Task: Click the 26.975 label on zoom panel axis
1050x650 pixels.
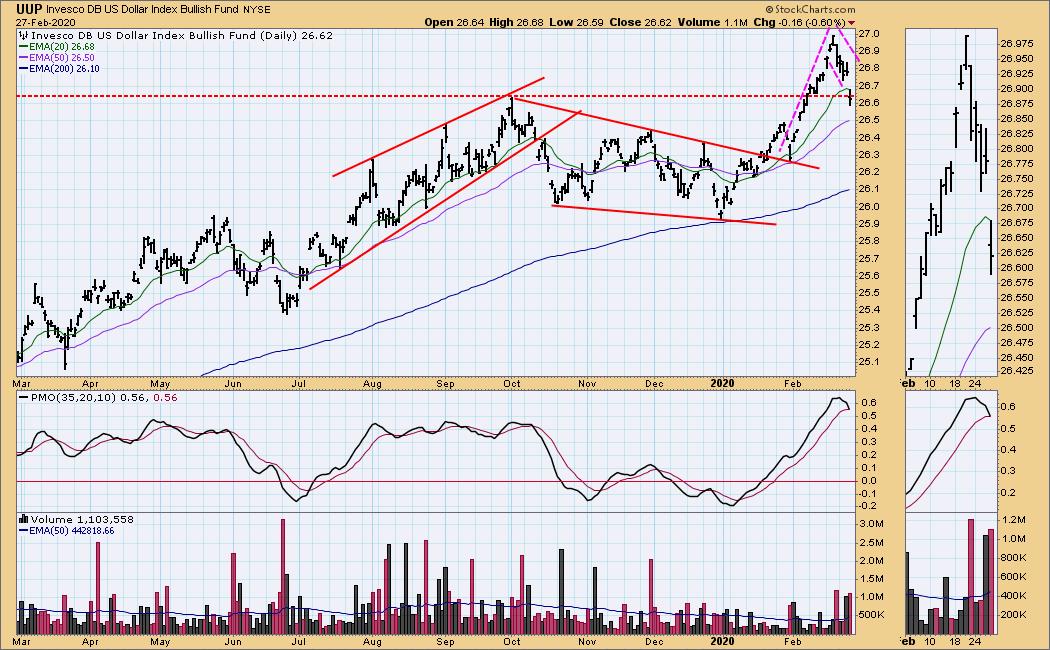Action: pyautogui.click(x=1016, y=44)
